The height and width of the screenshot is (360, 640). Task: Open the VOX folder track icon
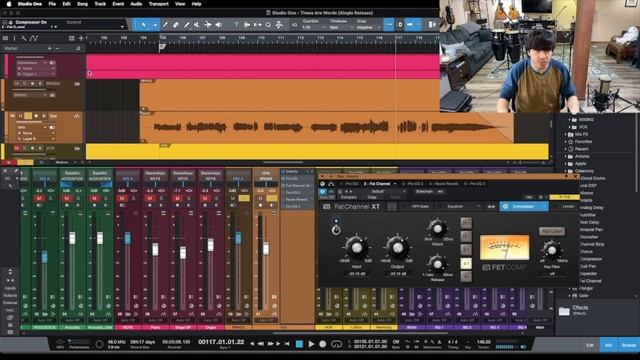(77, 148)
